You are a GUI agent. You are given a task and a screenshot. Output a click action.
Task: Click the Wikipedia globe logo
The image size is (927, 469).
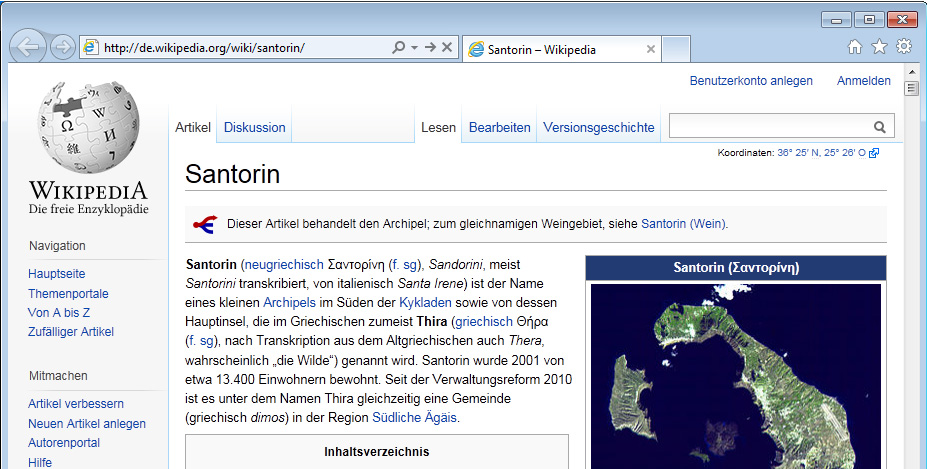89,128
